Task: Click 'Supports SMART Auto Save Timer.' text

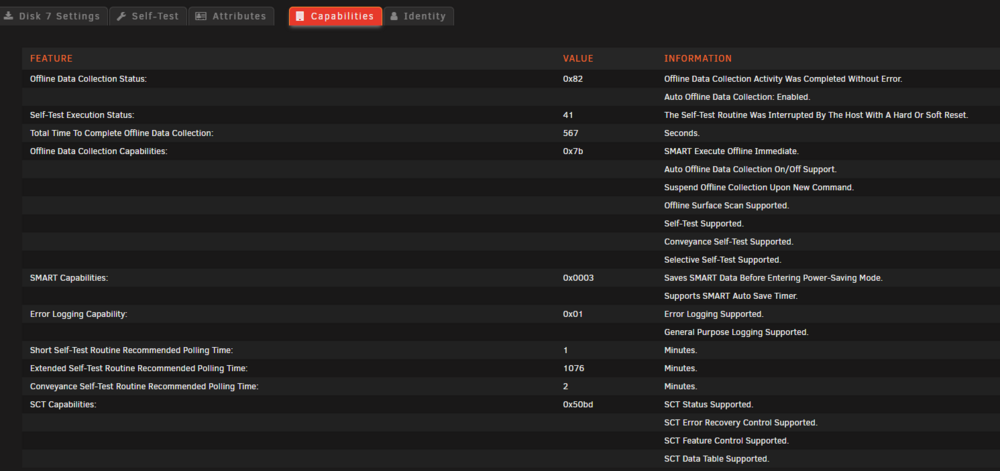Action: (x=731, y=296)
